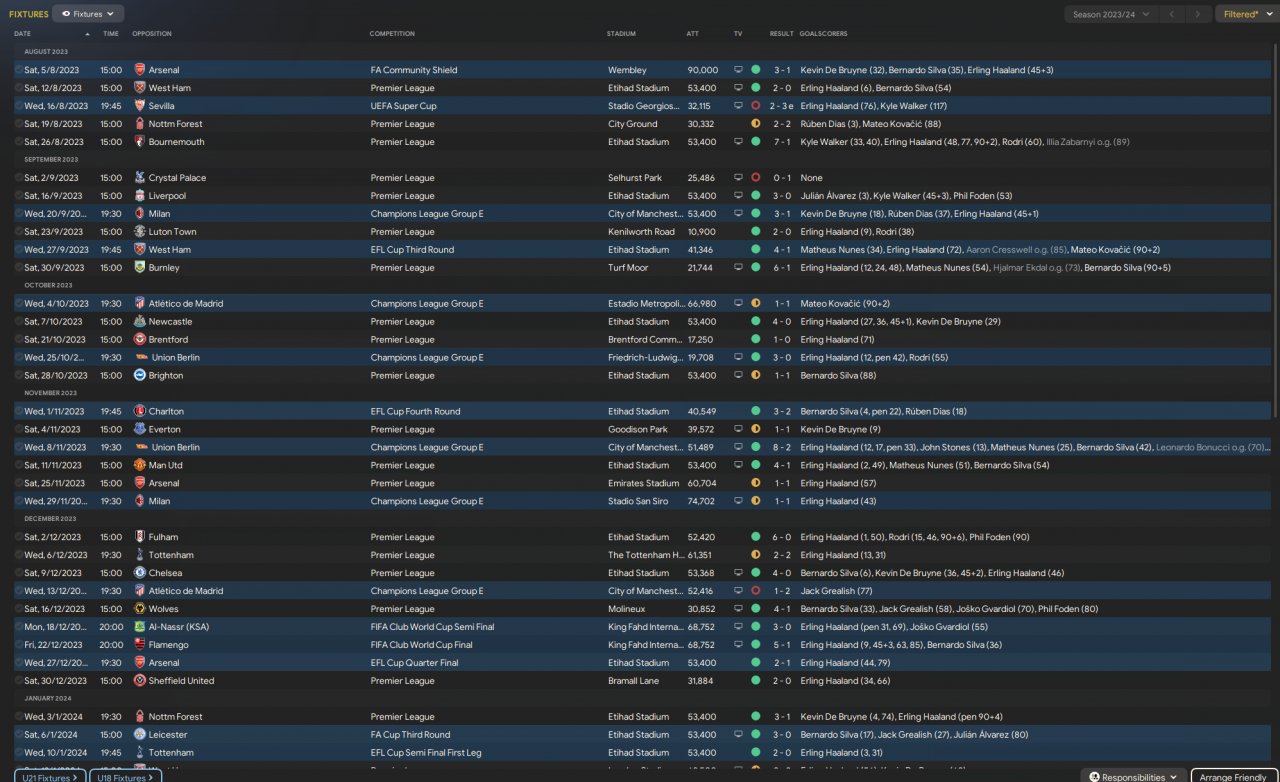Sort by the Goalscorers column header

pos(824,34)
